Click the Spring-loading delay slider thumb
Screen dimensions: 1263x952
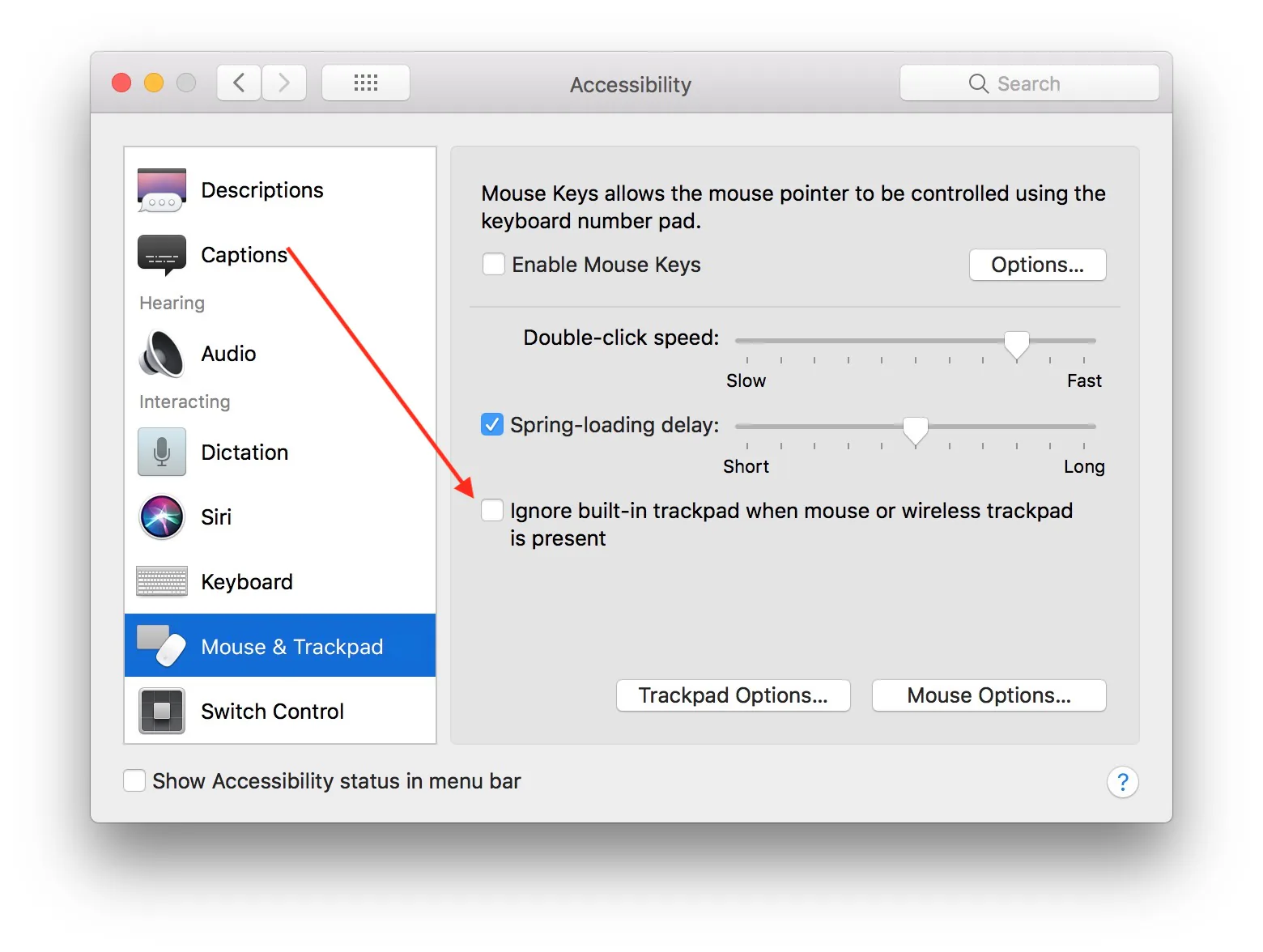pos(916,431)
